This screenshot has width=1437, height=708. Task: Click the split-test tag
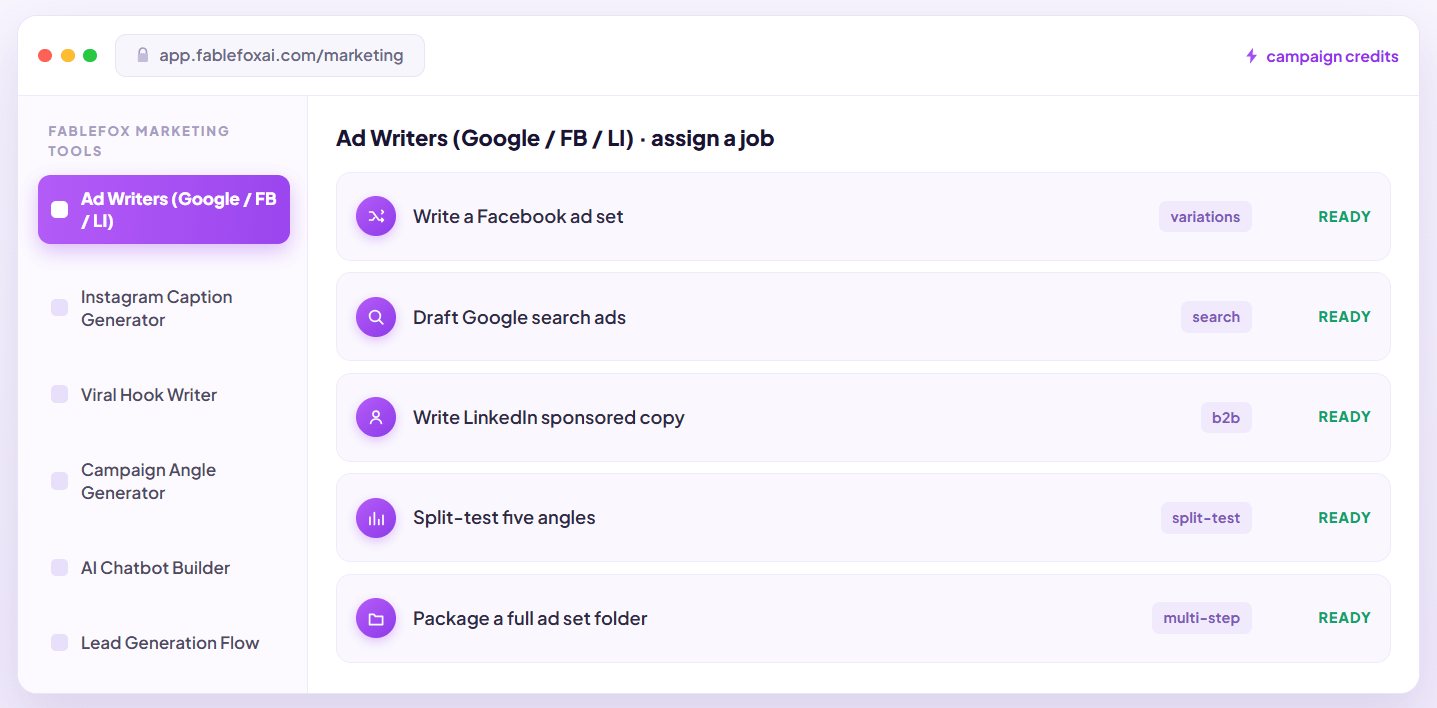1206,518
